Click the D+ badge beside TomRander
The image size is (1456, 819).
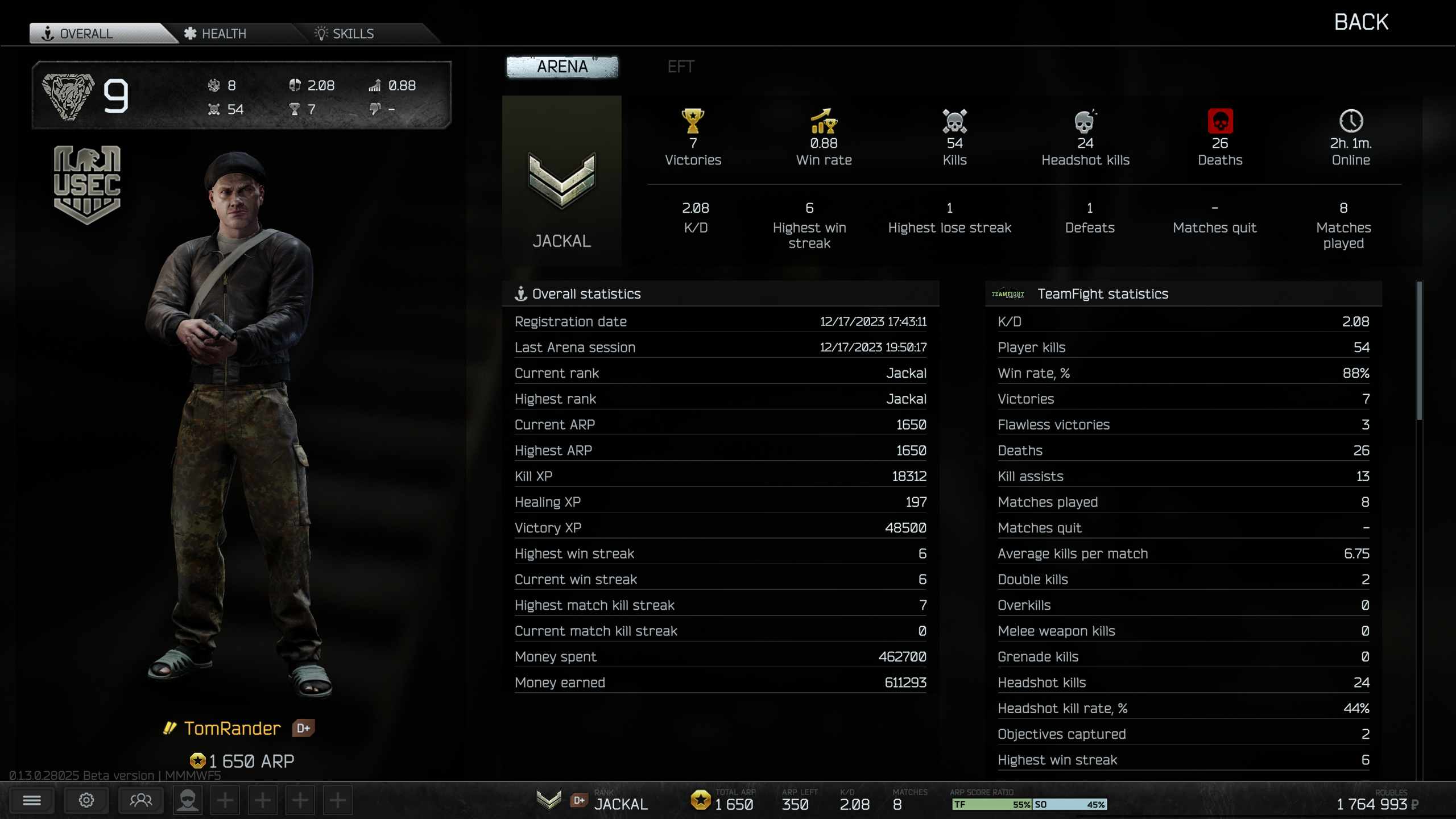[x=303, y=728]
